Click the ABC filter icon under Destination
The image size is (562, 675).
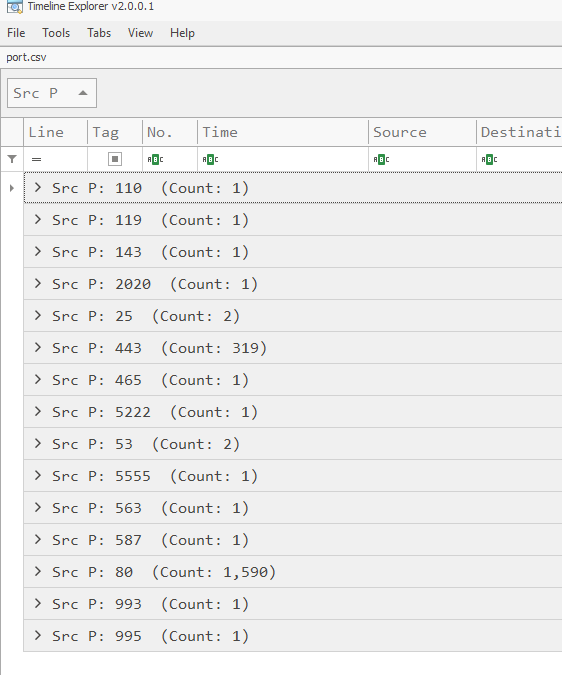click(x=489, y=160)
